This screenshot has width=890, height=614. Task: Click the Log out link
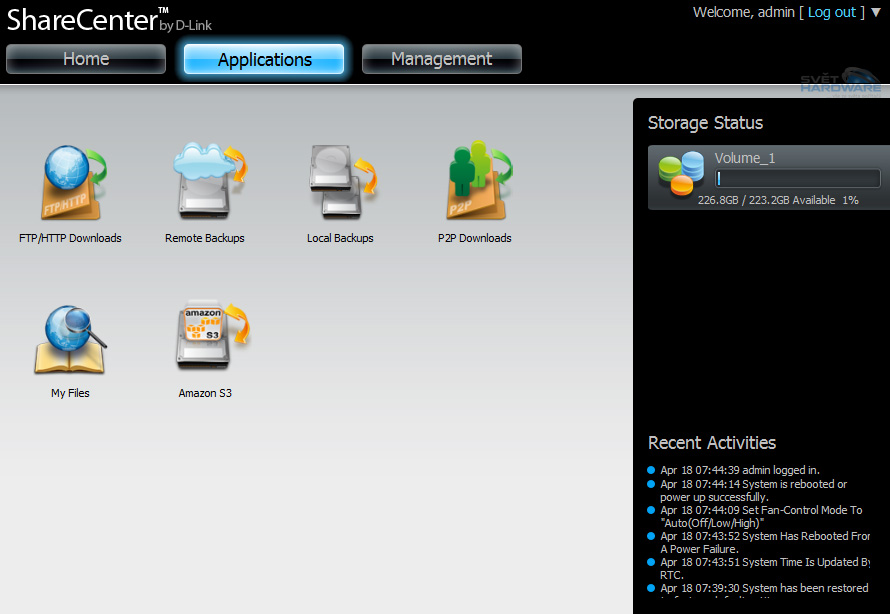click(832, 12)
